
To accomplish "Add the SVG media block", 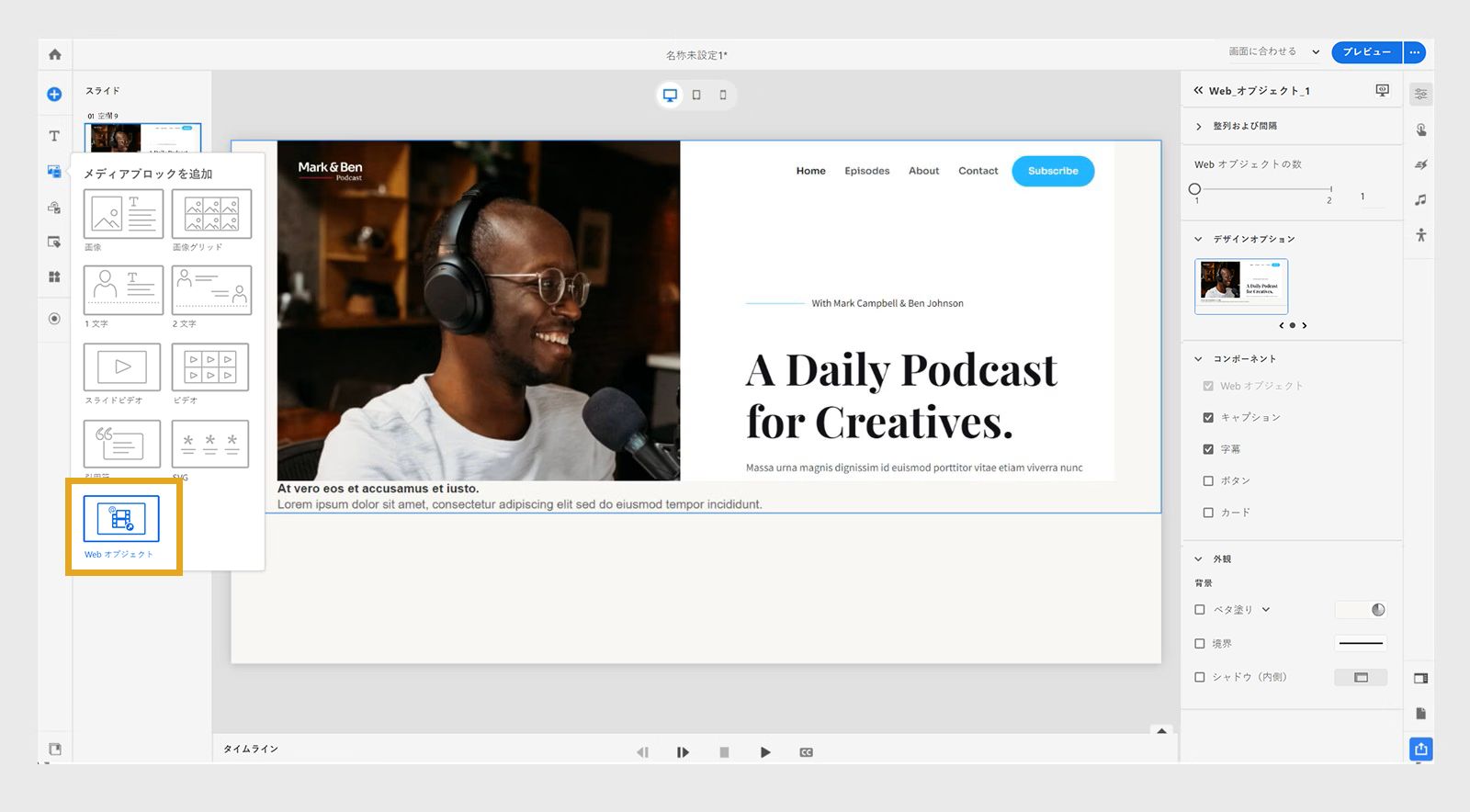I will click(210, 444).
